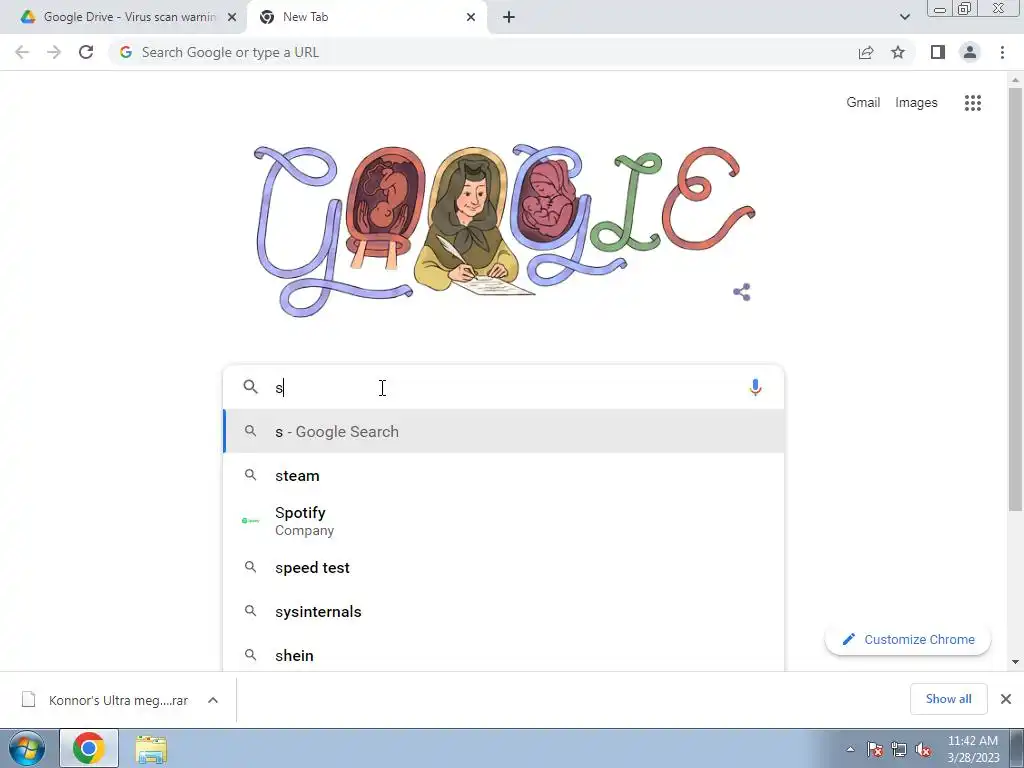Open Gmail link
Screen dimensions: 1024x768
coord(863,103)
